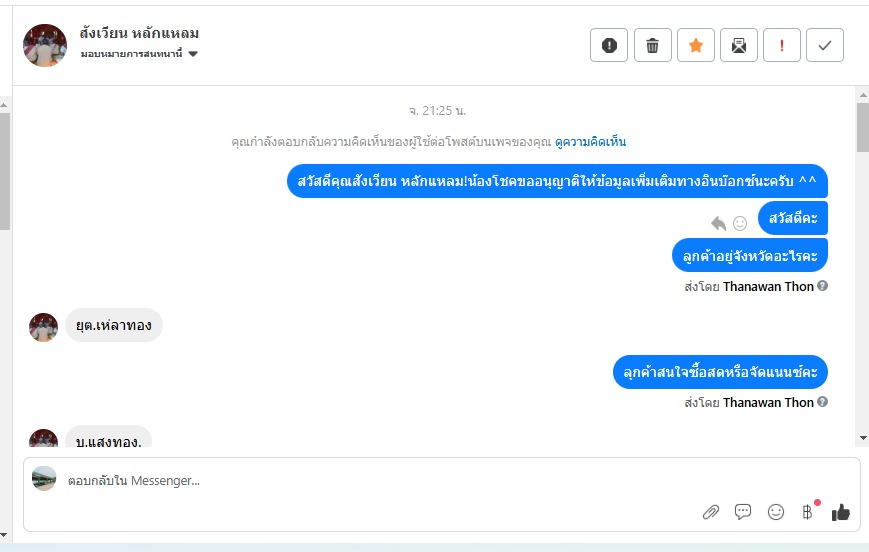Mark conversation as done with checkmark

[825, 45]
